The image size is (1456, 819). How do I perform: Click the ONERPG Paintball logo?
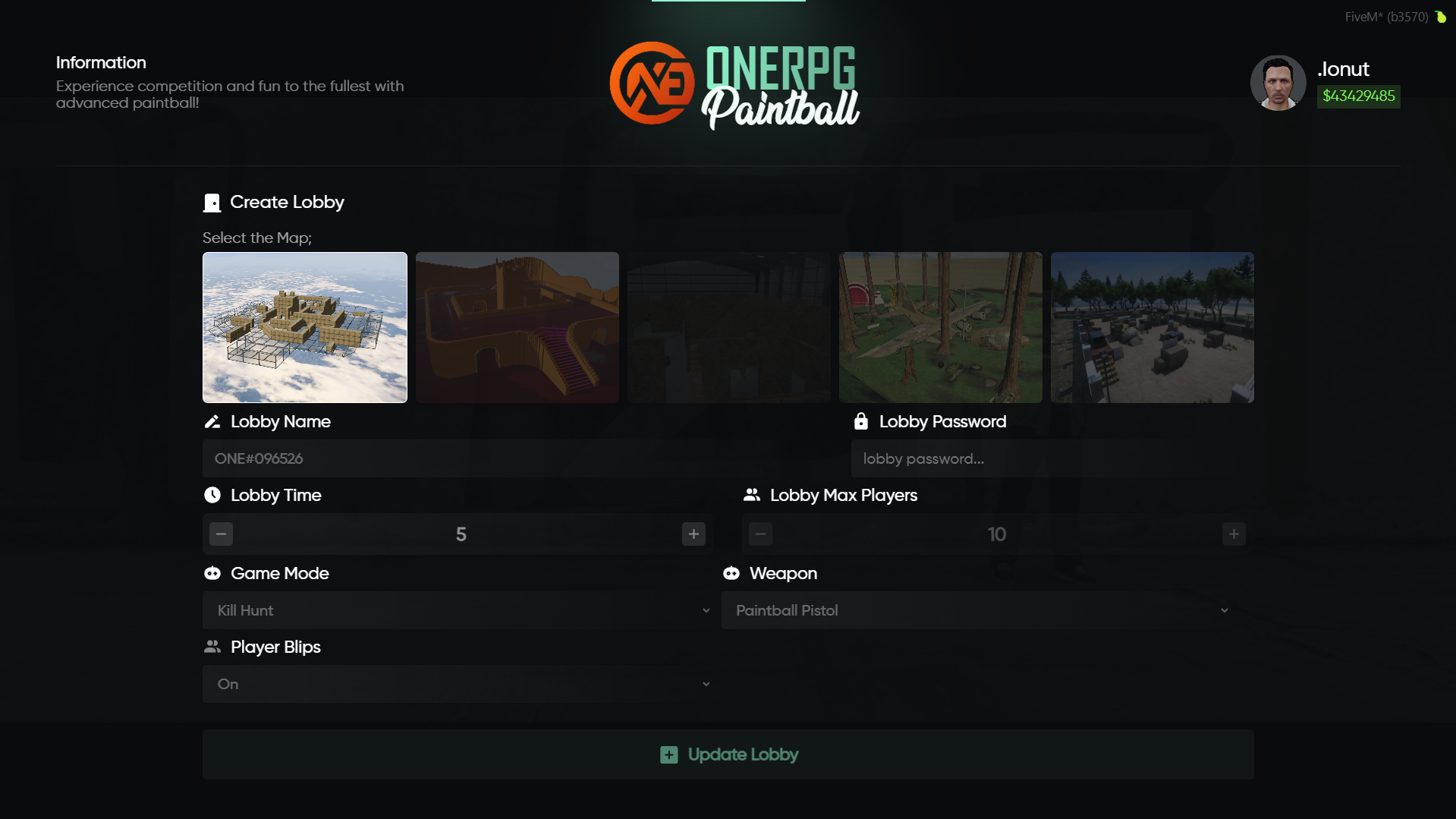pos(734,85)
